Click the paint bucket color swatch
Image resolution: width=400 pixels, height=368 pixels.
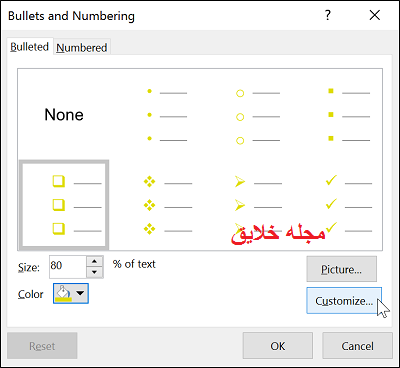[63, 294]
